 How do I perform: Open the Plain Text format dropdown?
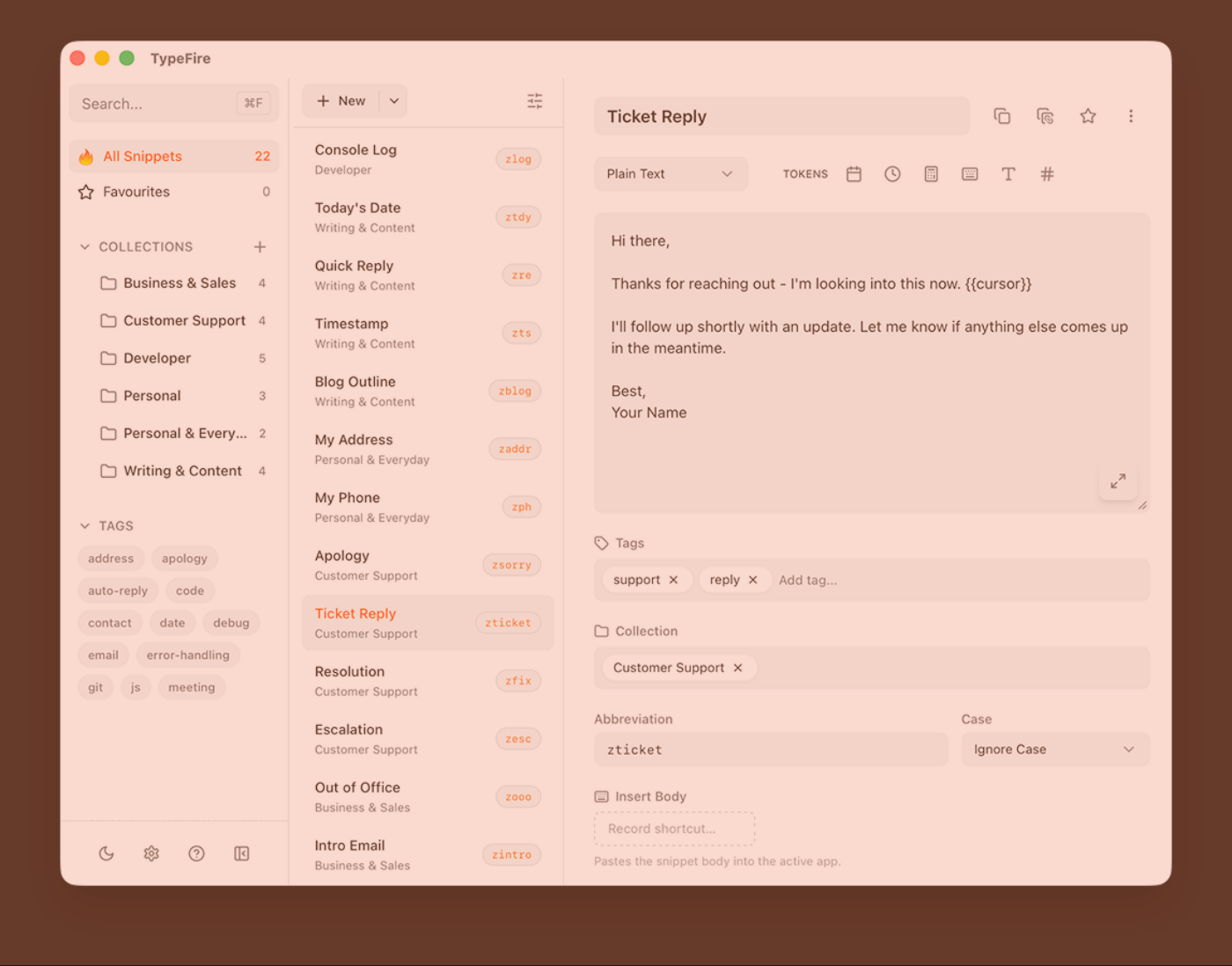(x=671, y=174)
